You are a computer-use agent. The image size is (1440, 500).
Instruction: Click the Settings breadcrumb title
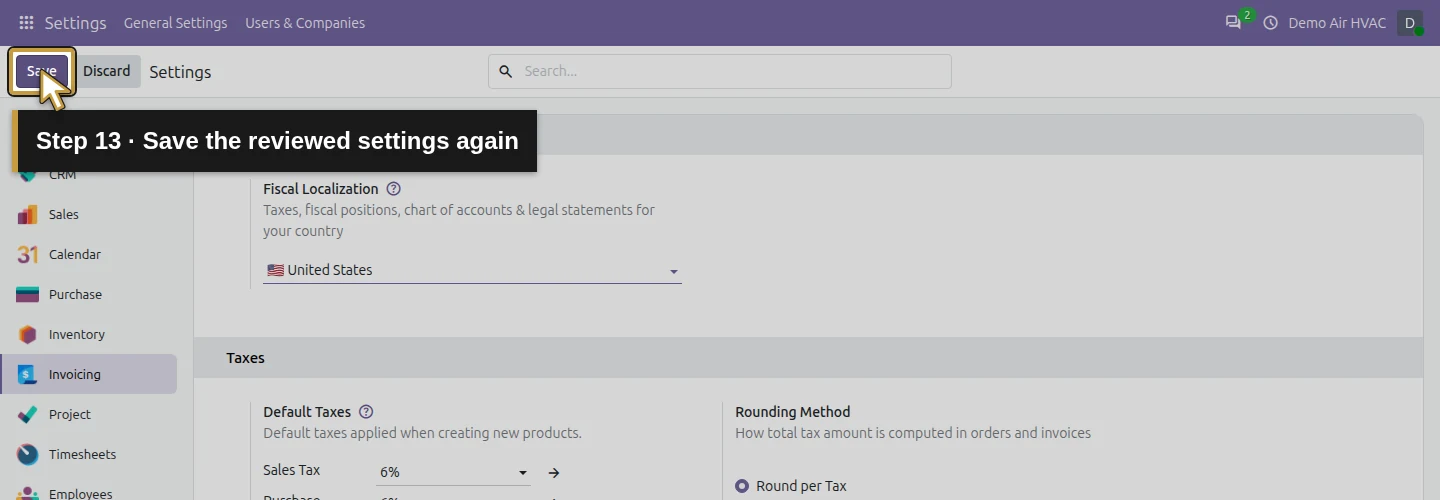pyautogui.click(x=180, y=72)
